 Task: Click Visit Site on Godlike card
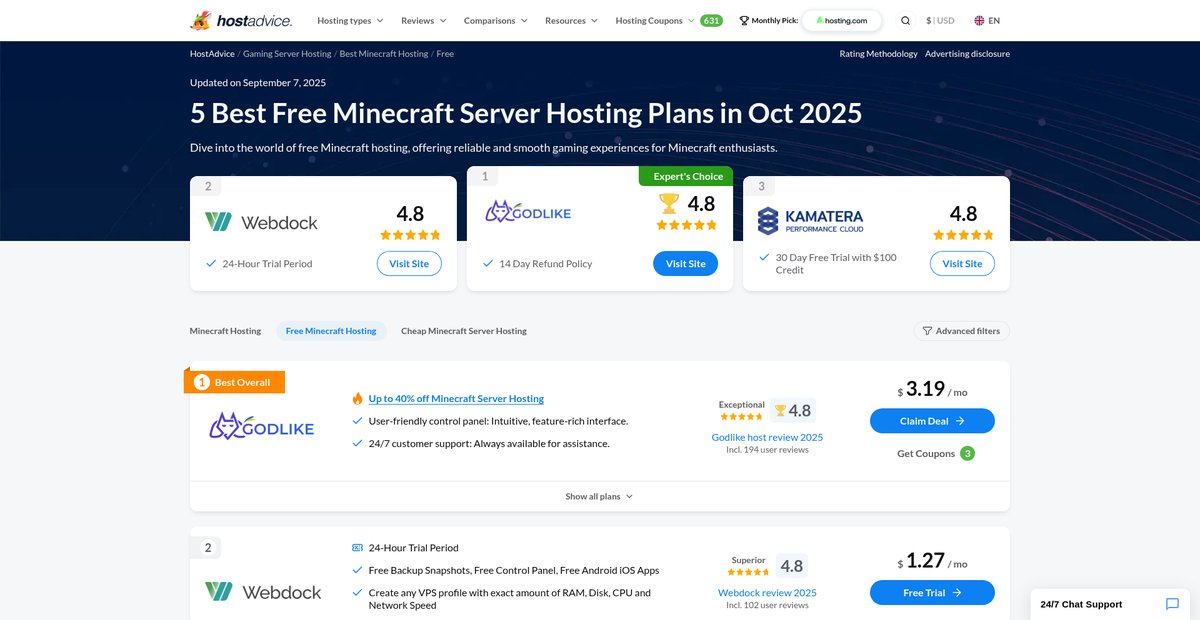point(685,264)
